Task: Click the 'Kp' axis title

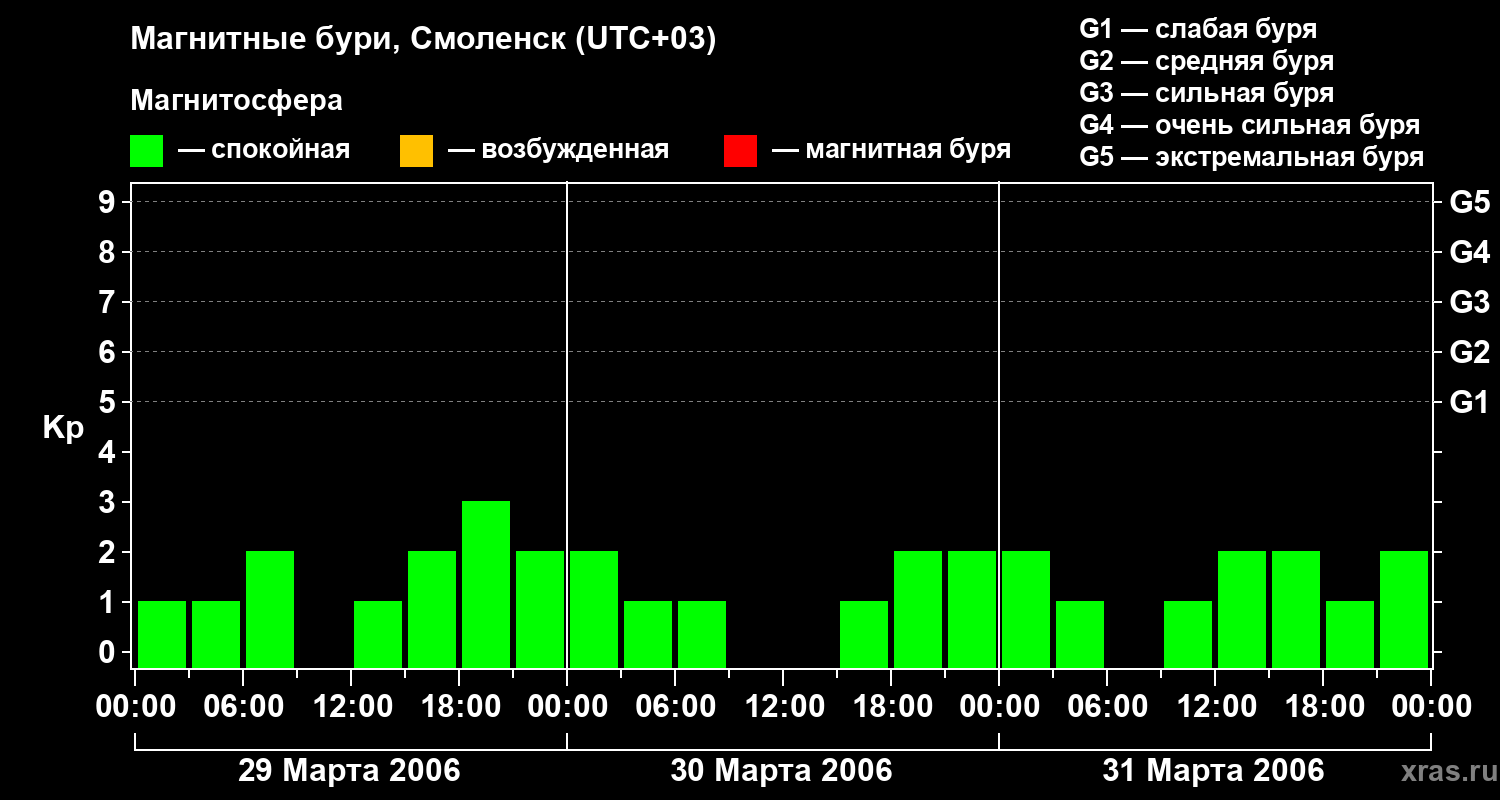Action: 64,428
